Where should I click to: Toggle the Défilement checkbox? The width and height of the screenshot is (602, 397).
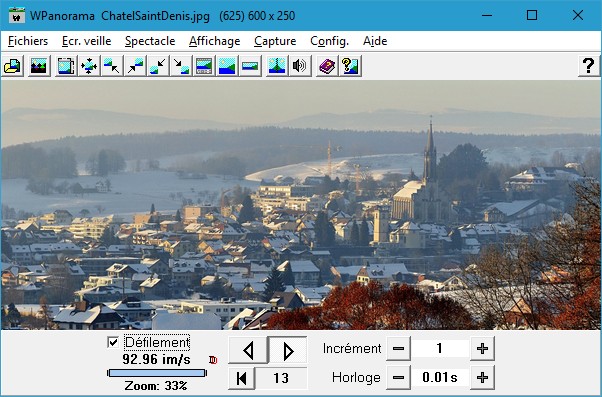(x=113, y=342)
